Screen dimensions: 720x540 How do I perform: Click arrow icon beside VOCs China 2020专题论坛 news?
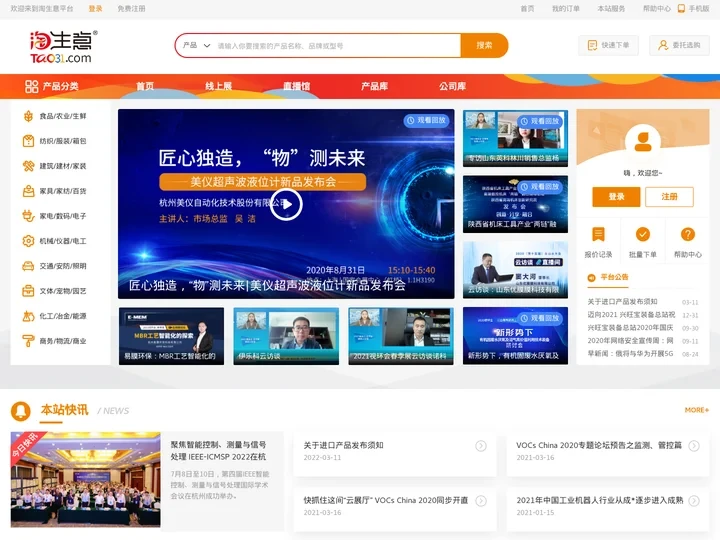pos(694,446)
